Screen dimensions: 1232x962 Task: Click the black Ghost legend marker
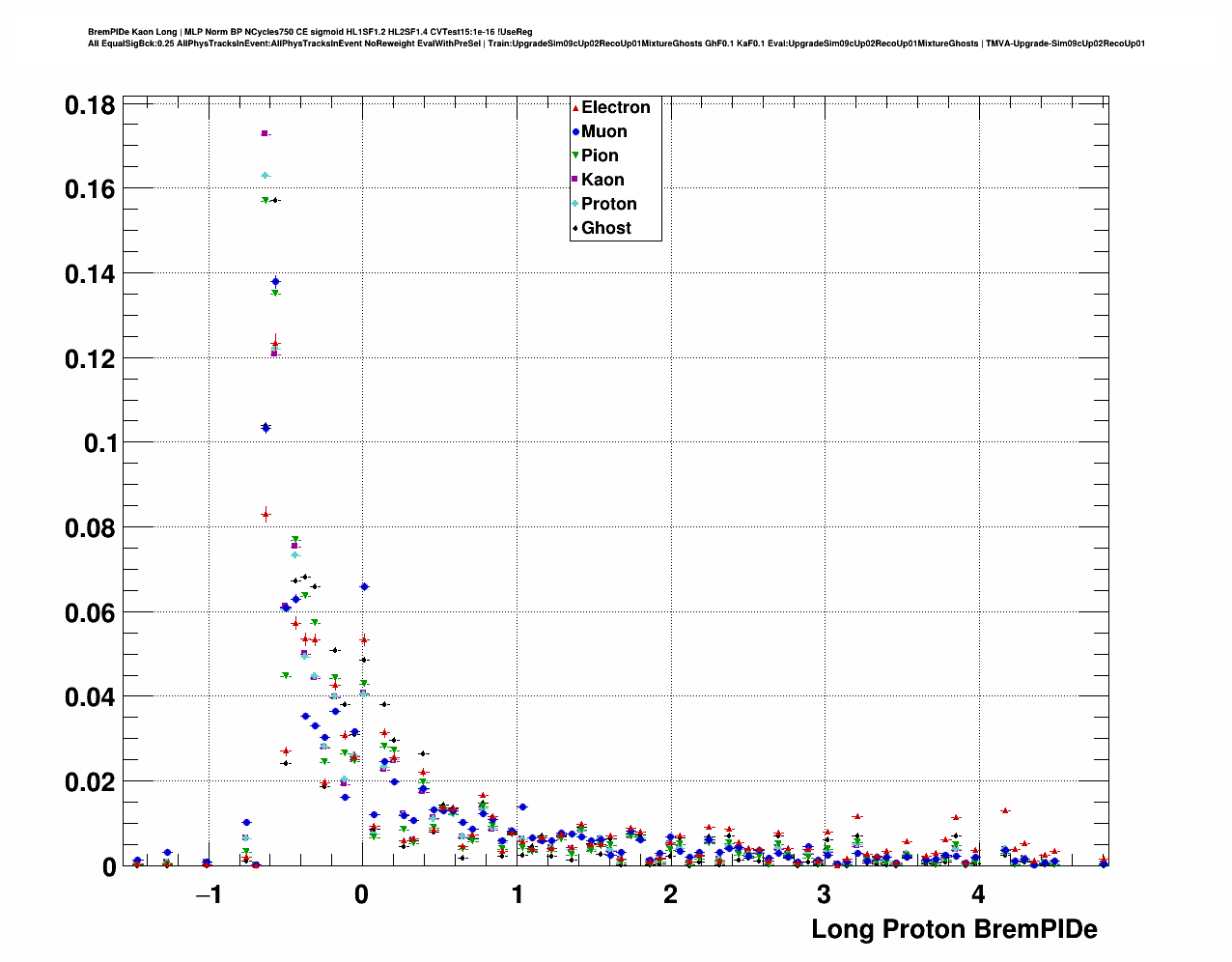click(575, 229)
